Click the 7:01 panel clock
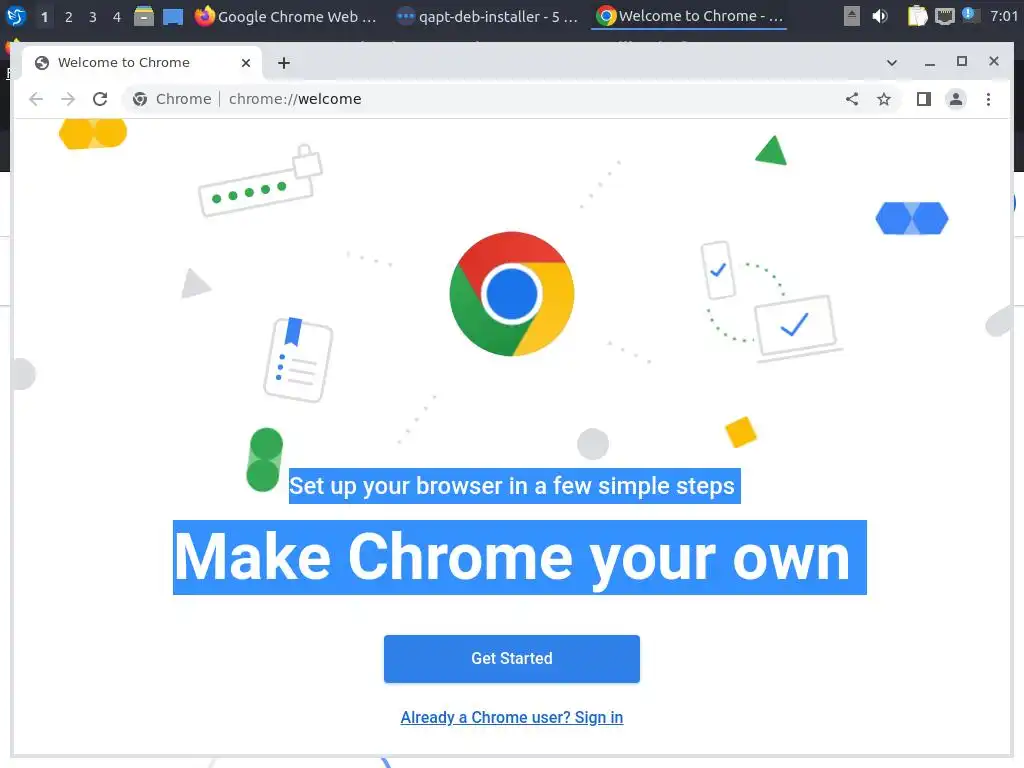This screenshot has width=1024, height=768. [1004, 16]
